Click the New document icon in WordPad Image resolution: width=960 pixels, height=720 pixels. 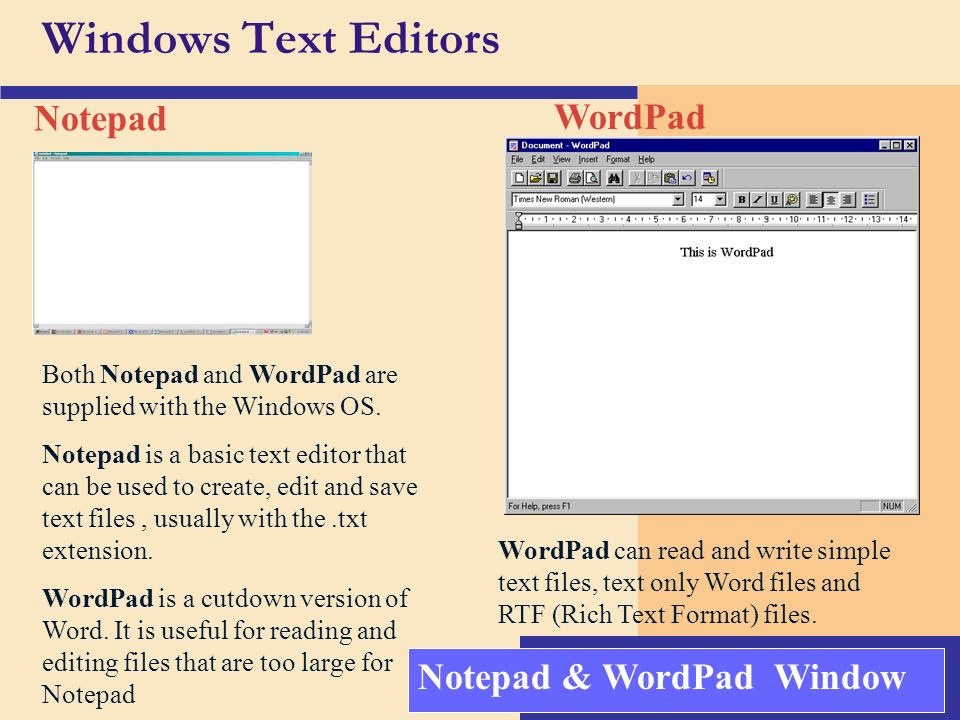tap(519, 178)
